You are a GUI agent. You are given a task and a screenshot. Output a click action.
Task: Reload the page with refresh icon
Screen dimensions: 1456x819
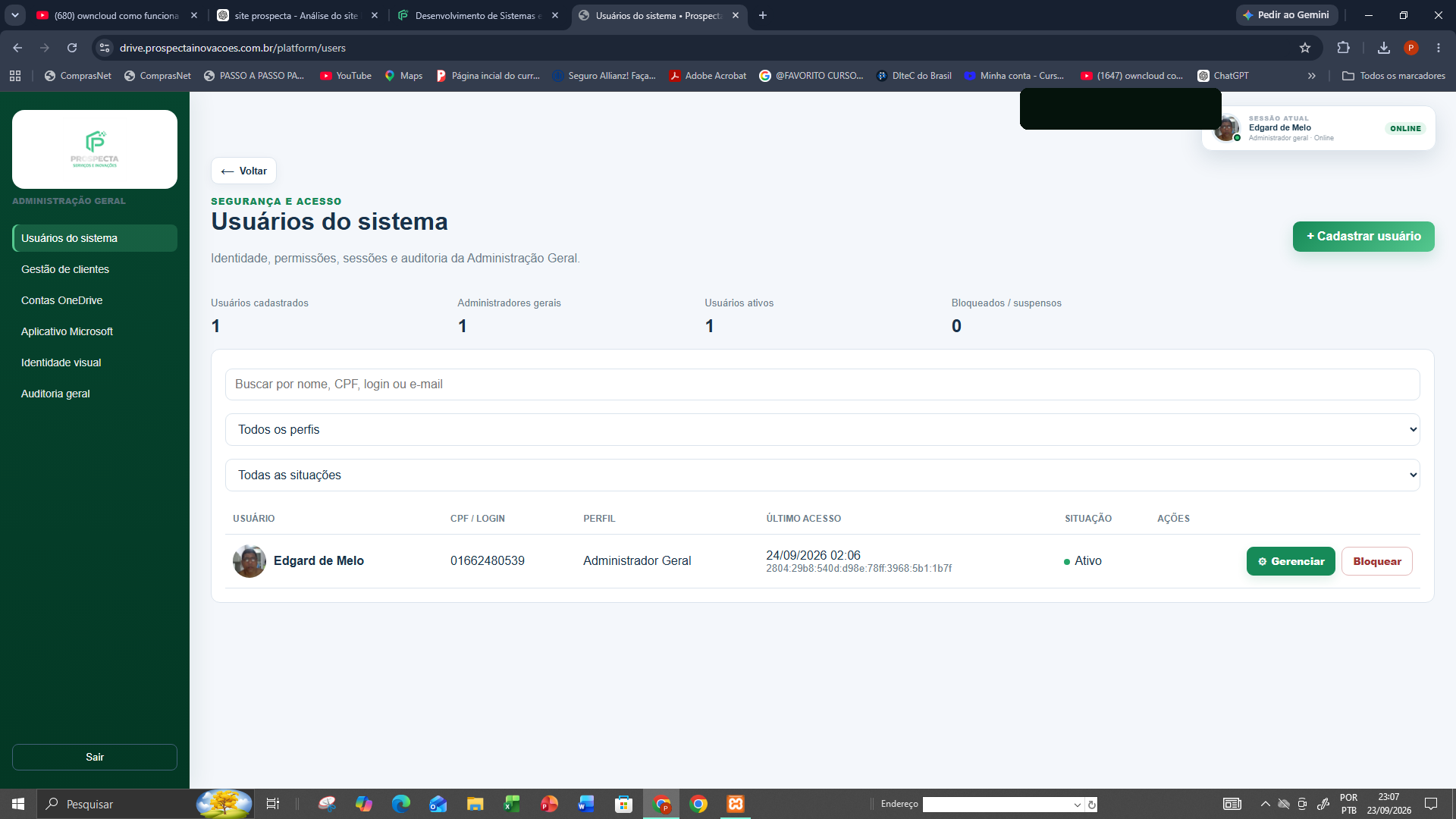coord(72,48)
